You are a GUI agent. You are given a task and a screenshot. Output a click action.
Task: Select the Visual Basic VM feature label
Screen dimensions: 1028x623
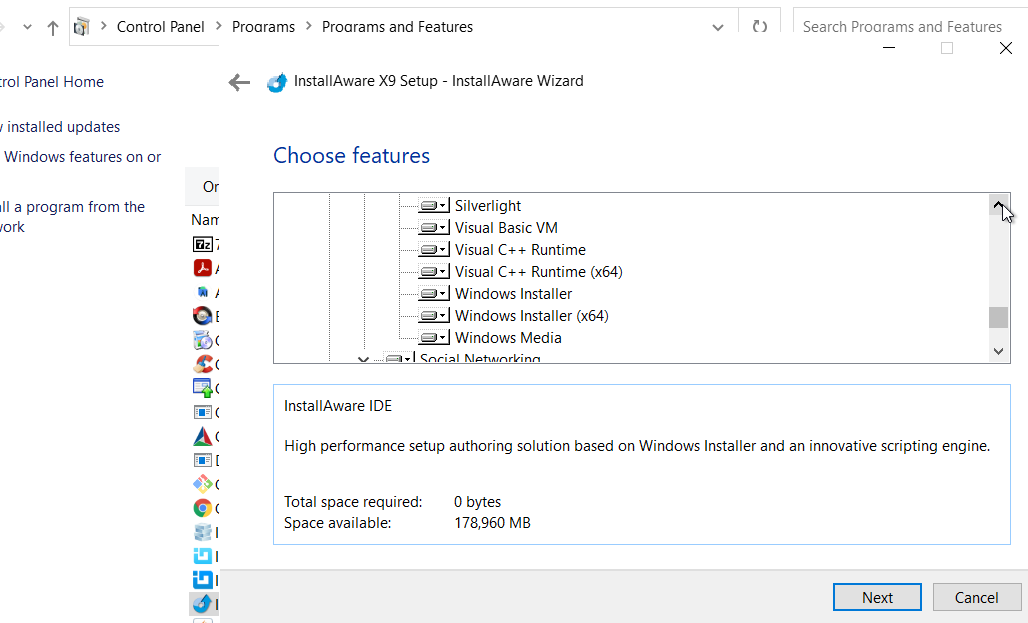506,228
